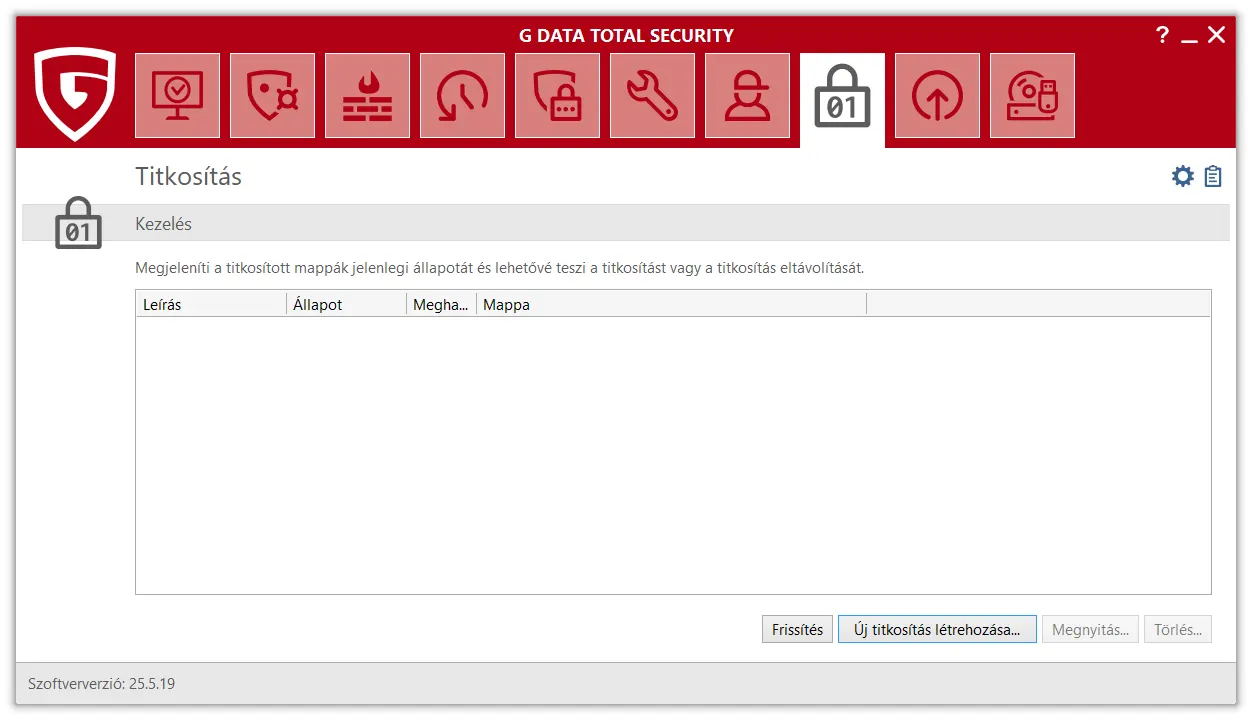Screen dimensions: 1252x720
Task: Click Új titkosítás létrehozása button
Action: click(x=937, y=629)
